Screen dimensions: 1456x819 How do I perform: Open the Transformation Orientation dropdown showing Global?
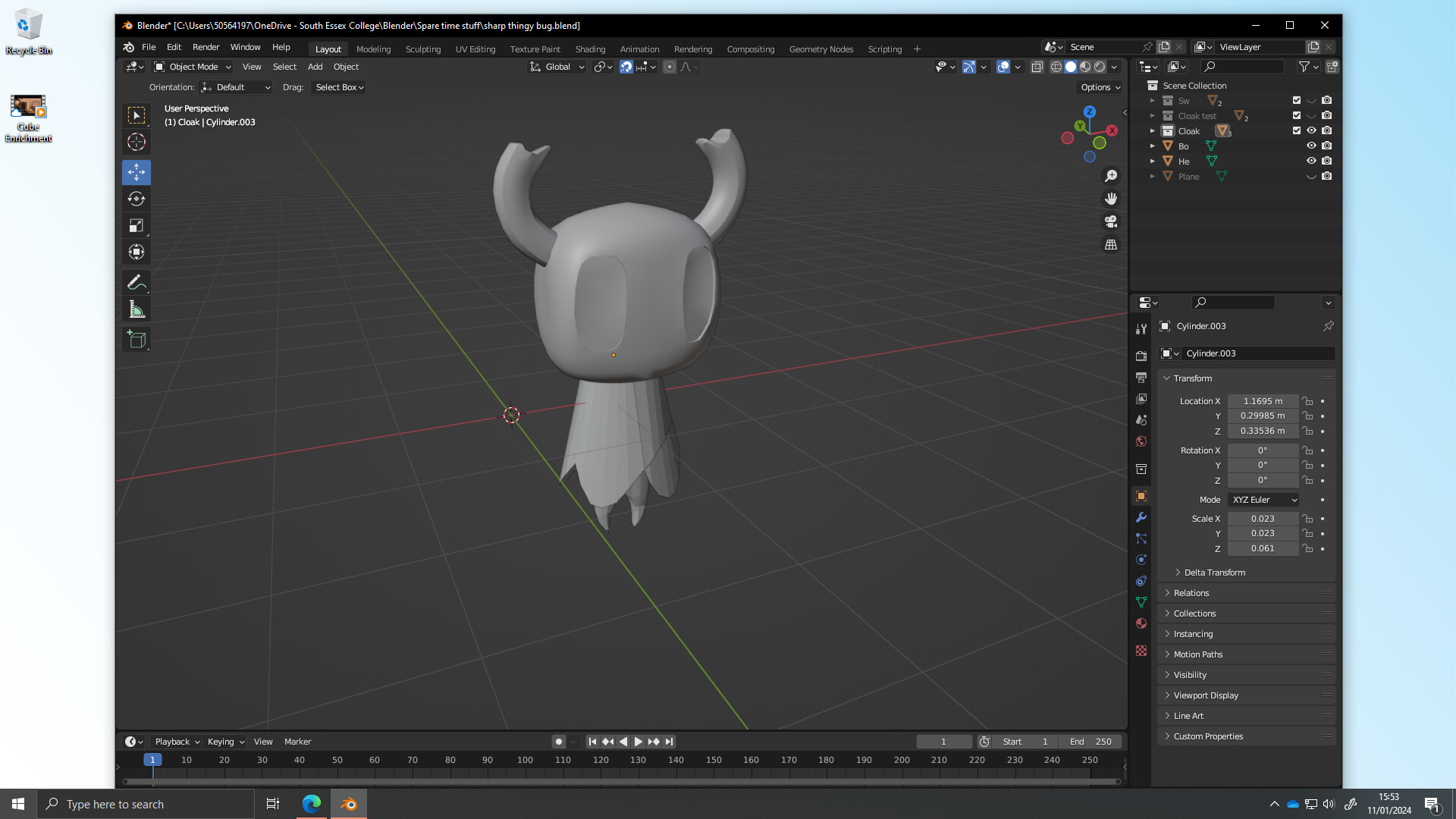pyautogui.click(x=557, y=67)
